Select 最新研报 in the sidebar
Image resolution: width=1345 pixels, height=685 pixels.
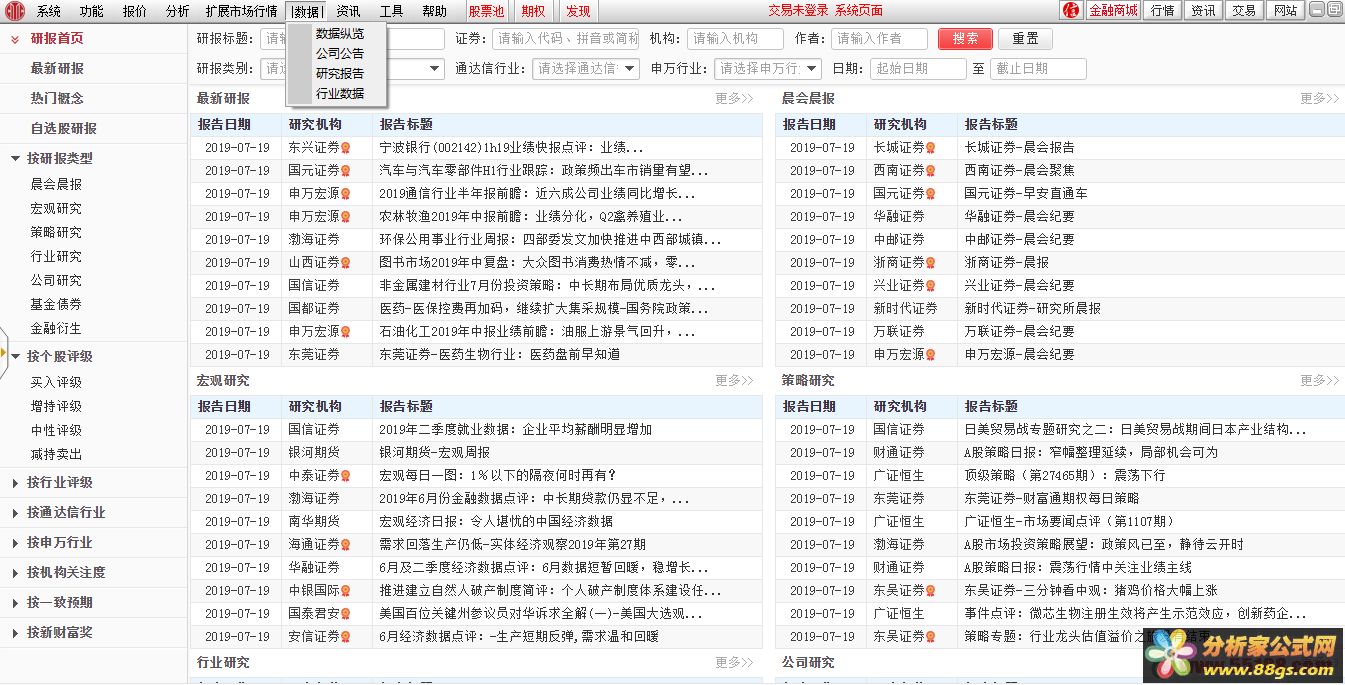click(57, 69)
